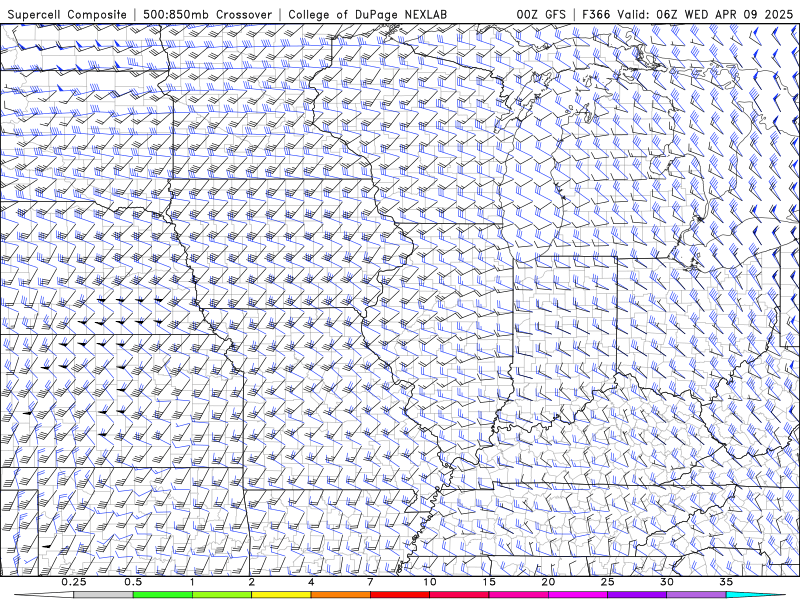Select the lavender 30–35 colorbar segment
Screen dimensions: 800x600
(696, 595)
